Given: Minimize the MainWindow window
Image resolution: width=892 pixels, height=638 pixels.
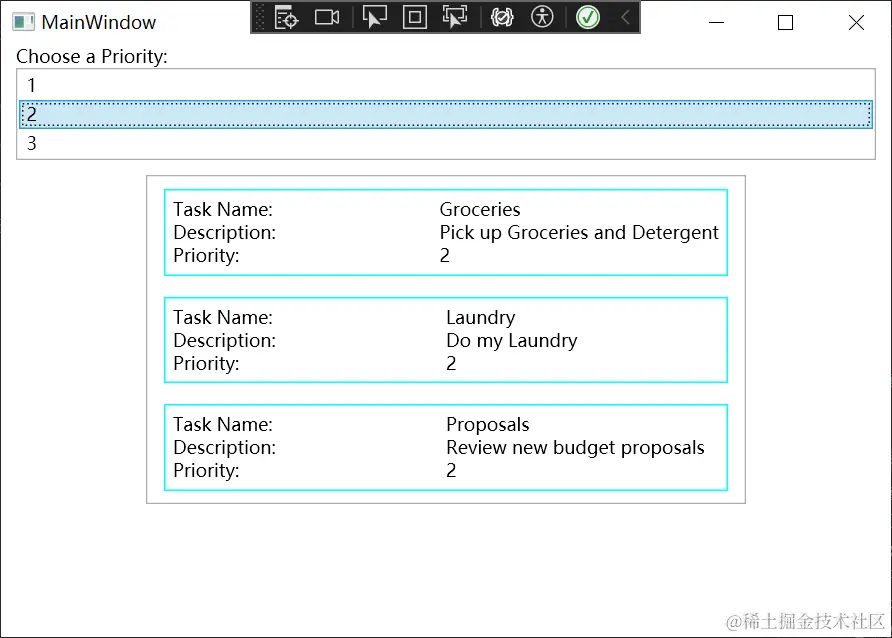Looking at the screenshot, I should pyautogui.click(x=716, y=22).
